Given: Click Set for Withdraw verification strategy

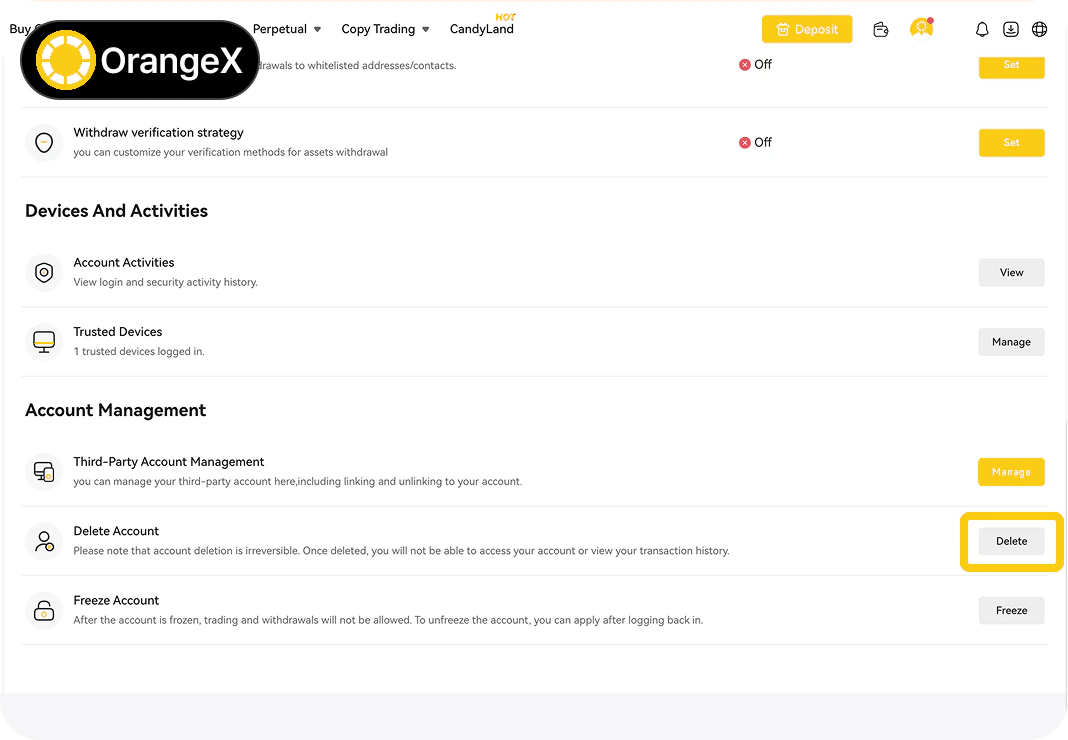Looking at the screenshot, I should pyautogui.click(x=1011, y=142).
